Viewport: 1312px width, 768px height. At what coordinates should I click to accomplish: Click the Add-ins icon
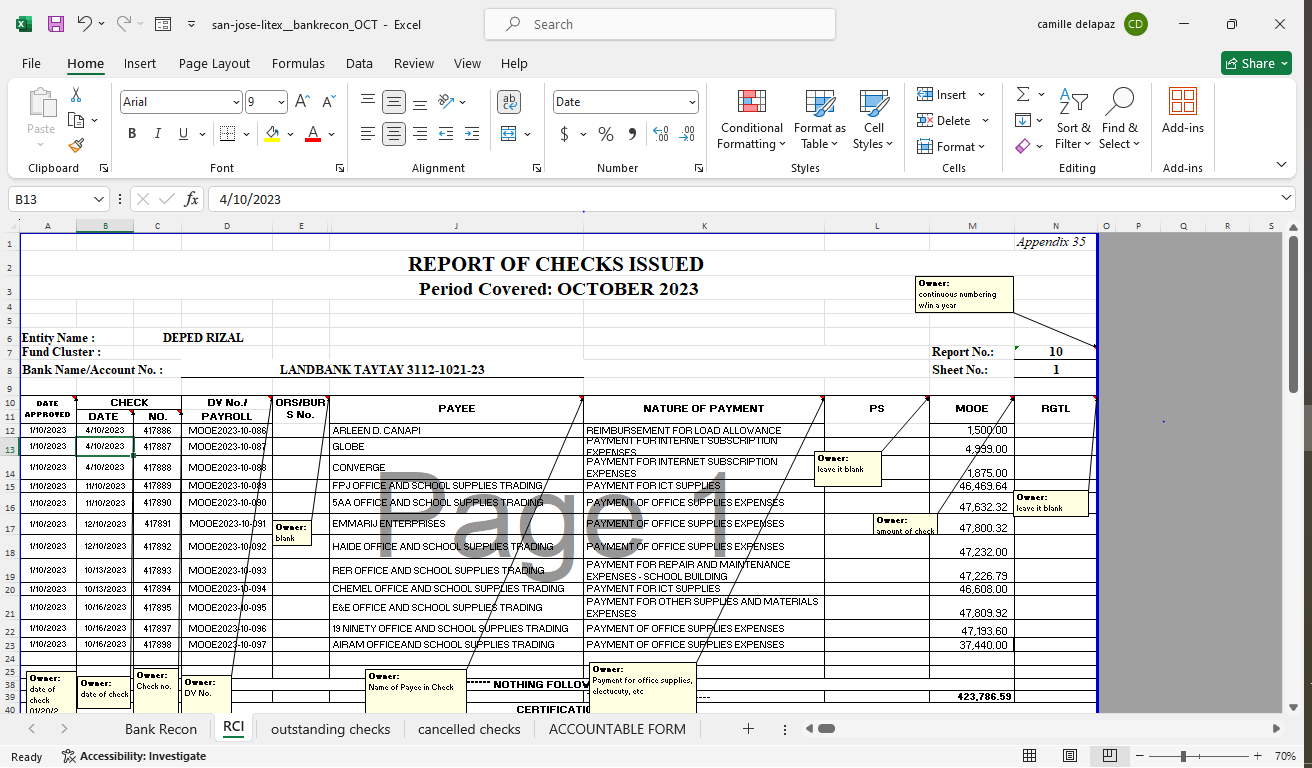click(x=1182, y=110)
